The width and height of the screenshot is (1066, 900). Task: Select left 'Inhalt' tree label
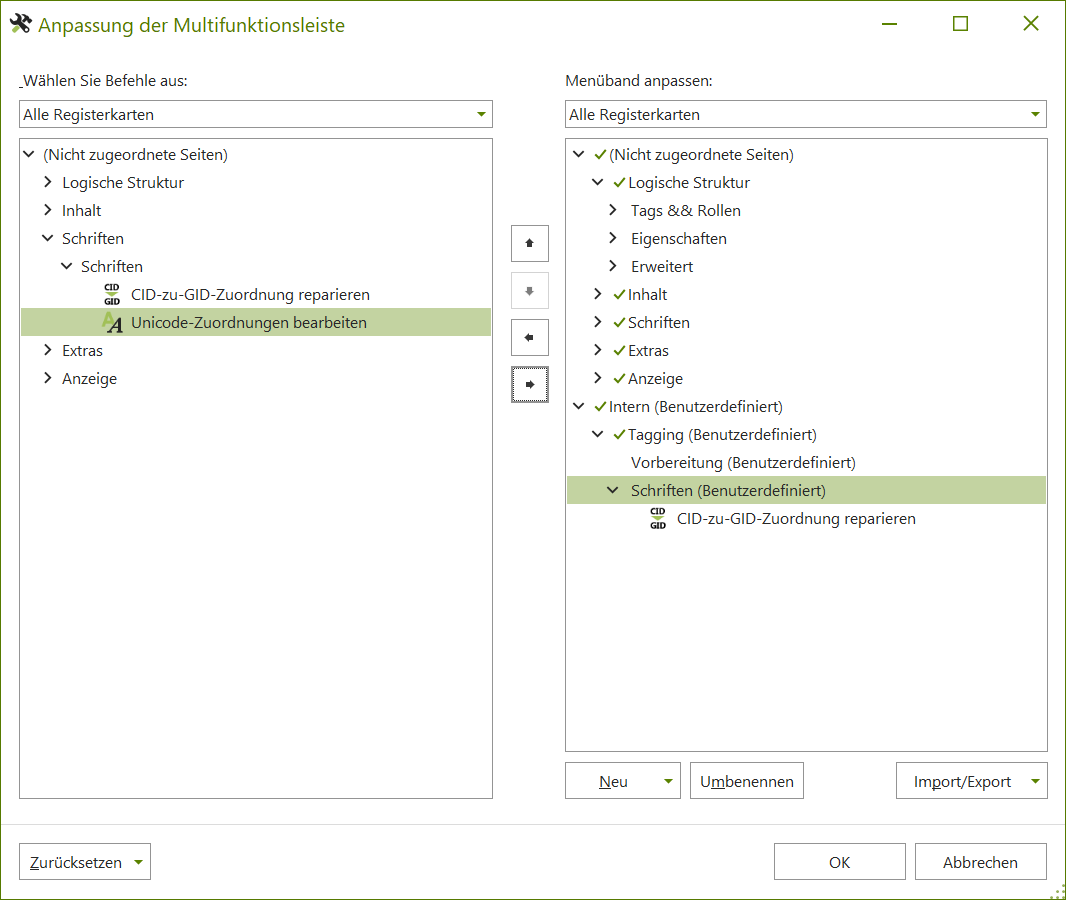click(82, 211)
